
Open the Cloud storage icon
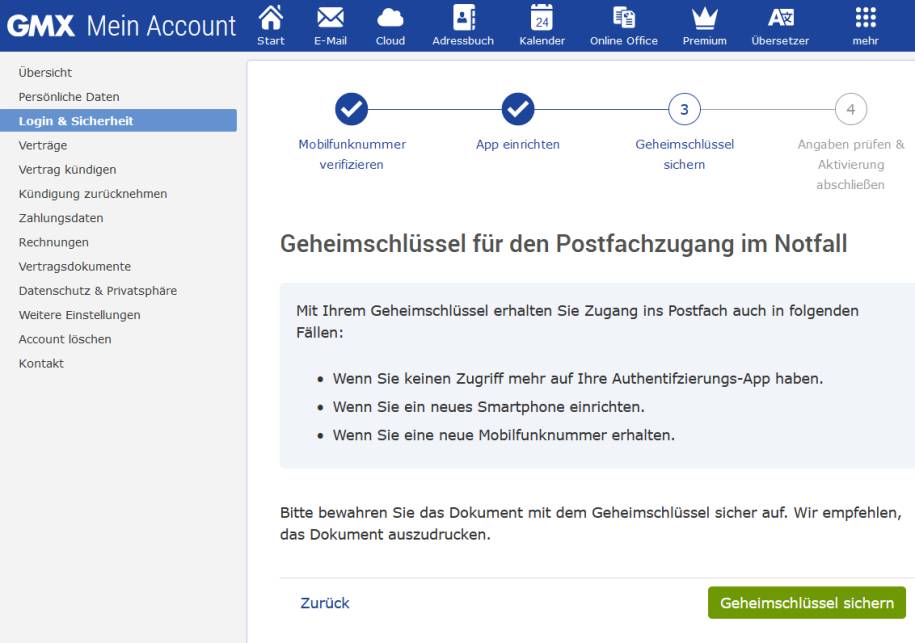coord(390,25)
